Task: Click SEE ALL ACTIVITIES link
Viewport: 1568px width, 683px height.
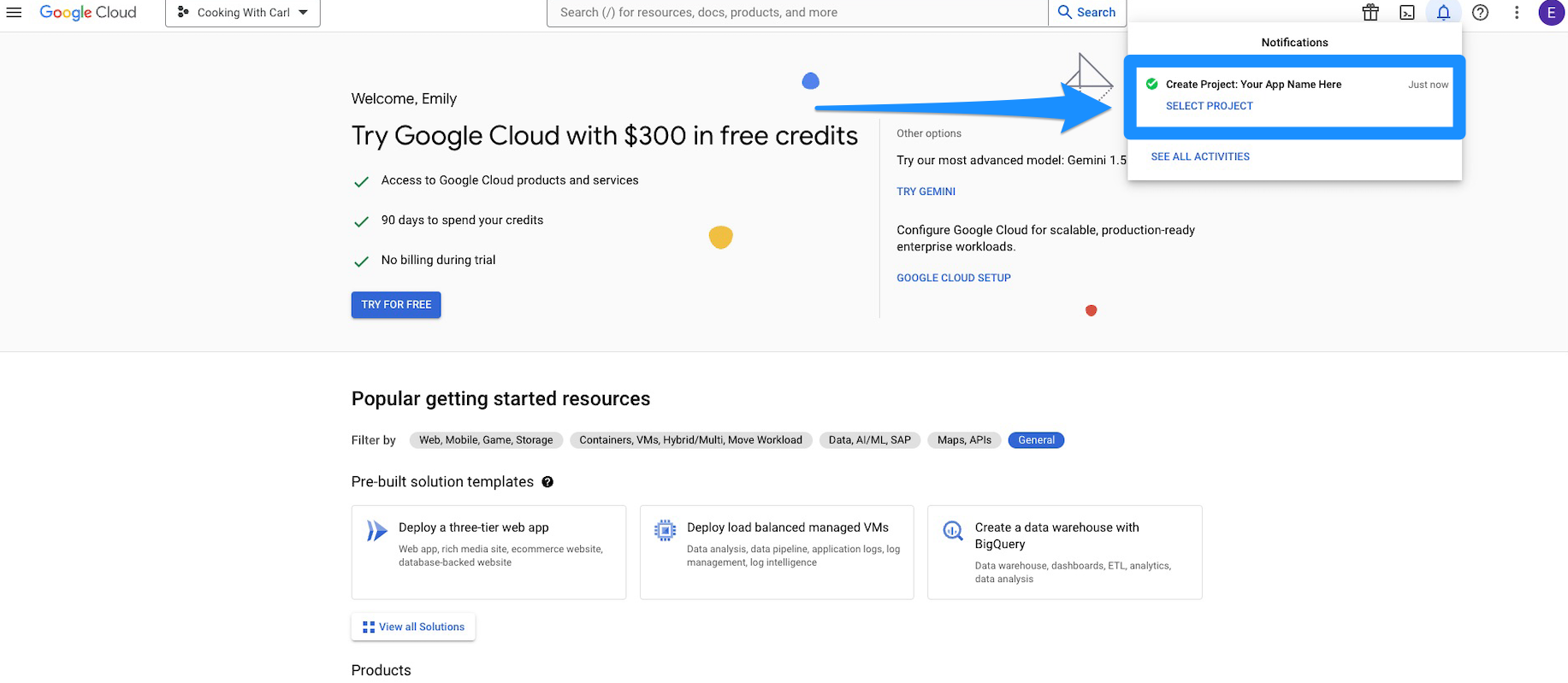Action: (x=1200, y=156)
